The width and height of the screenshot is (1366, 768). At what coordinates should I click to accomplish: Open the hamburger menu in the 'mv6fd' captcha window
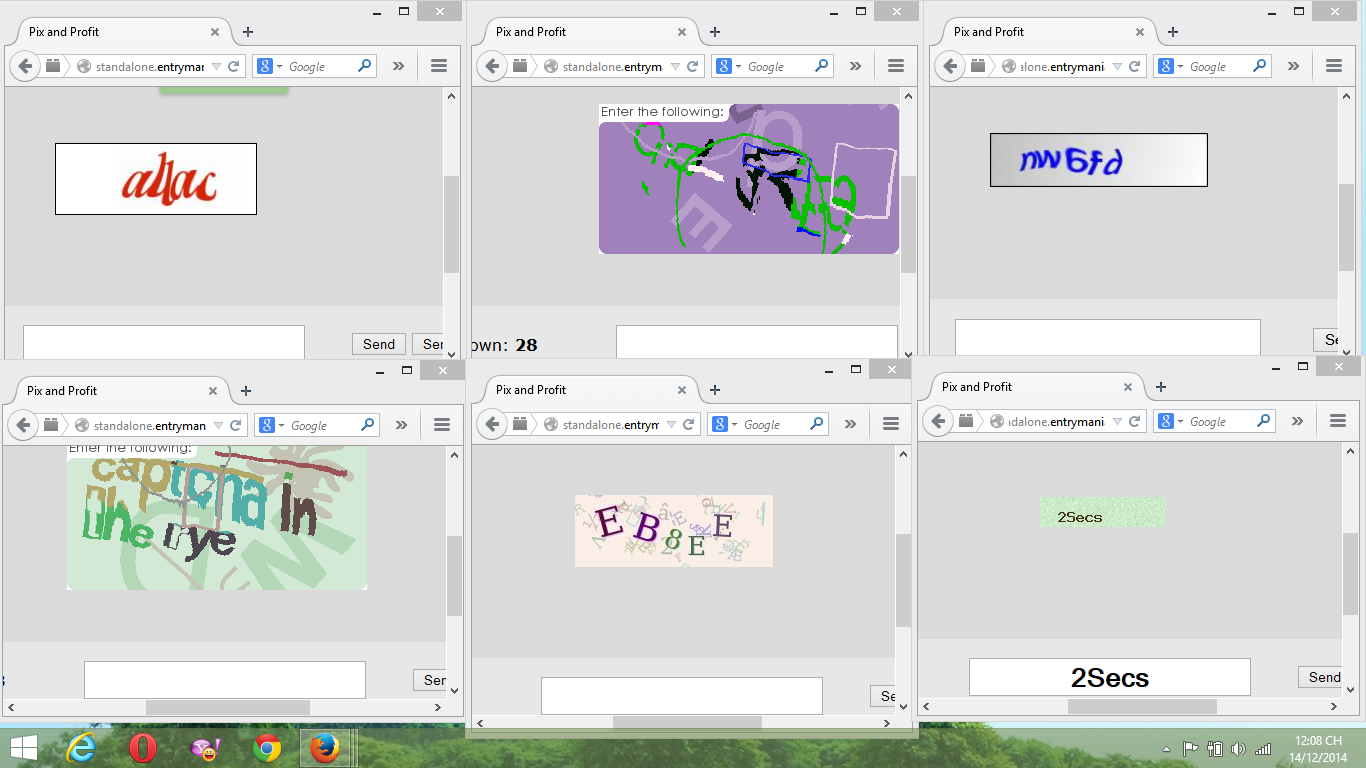(1334, 66)
